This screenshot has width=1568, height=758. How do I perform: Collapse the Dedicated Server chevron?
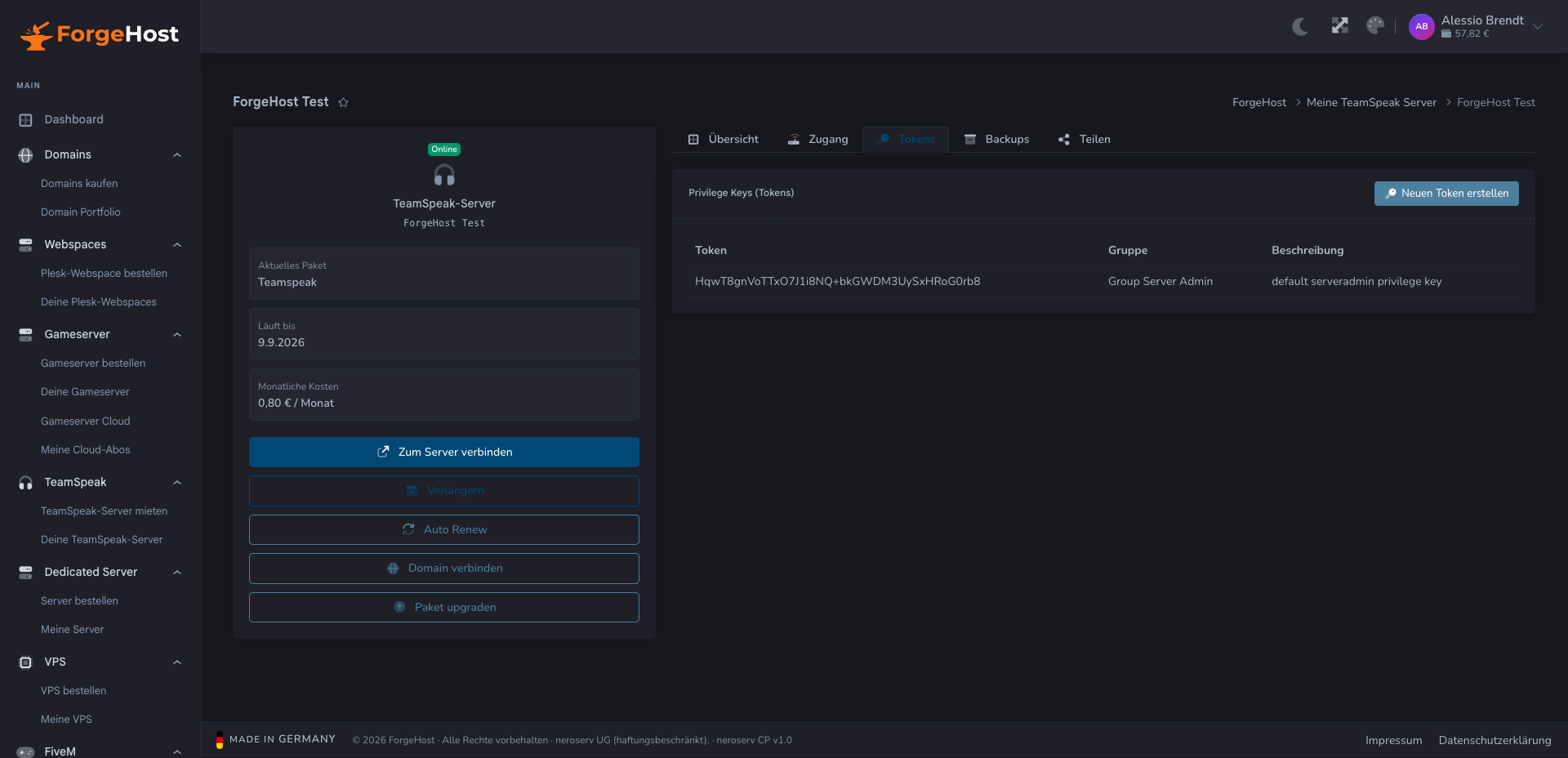pyautogui.click(x=177, y=573)
